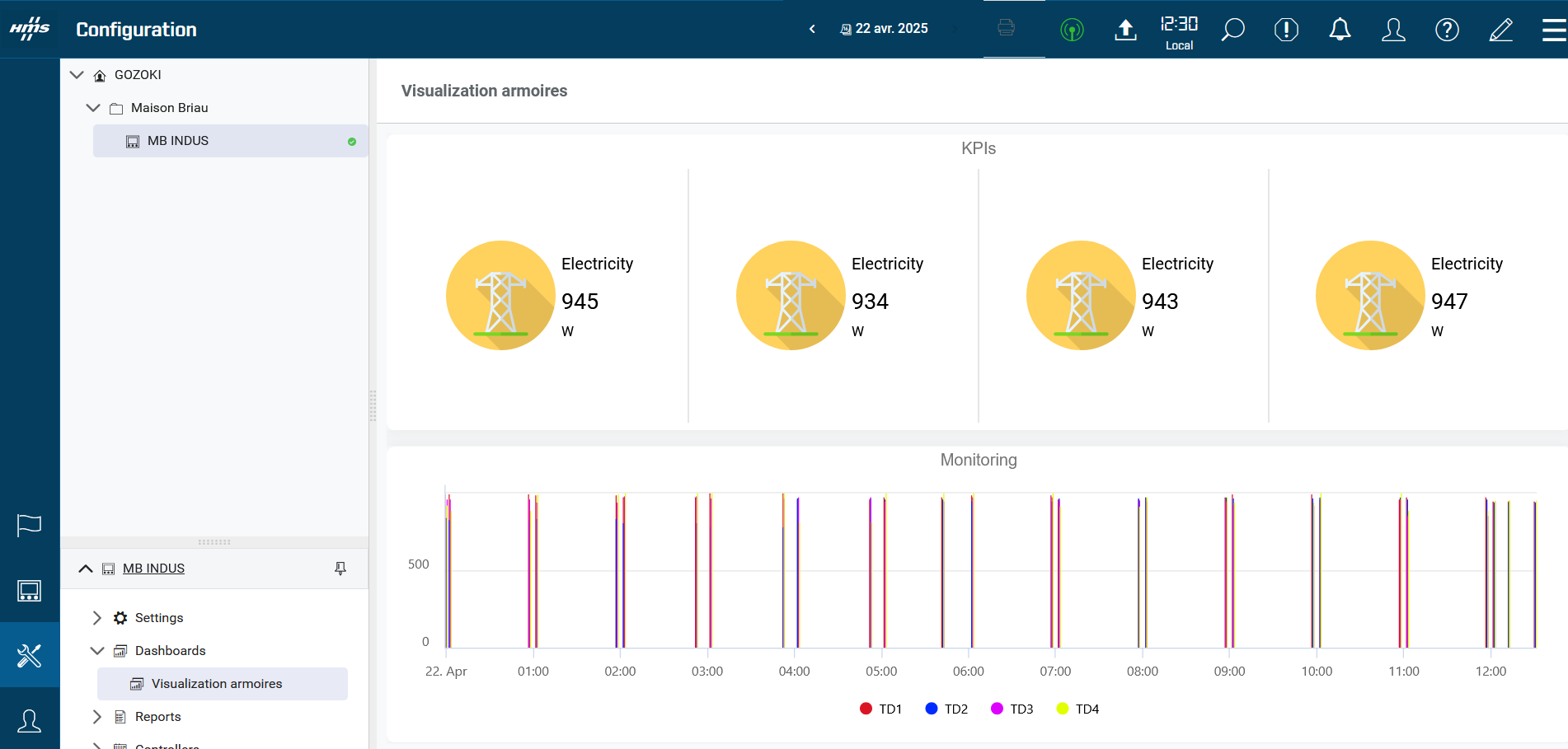
Task: Click the TD4 yellow legend swatch
Action: coord(1063,709)
